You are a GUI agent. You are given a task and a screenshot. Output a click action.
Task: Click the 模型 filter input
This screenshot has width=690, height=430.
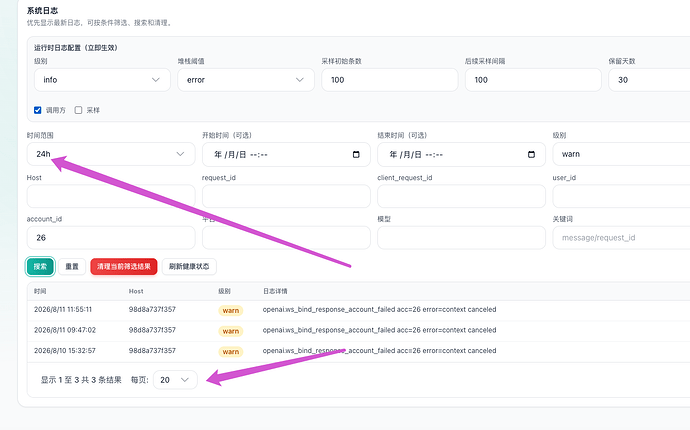click(x=461, y=238)
